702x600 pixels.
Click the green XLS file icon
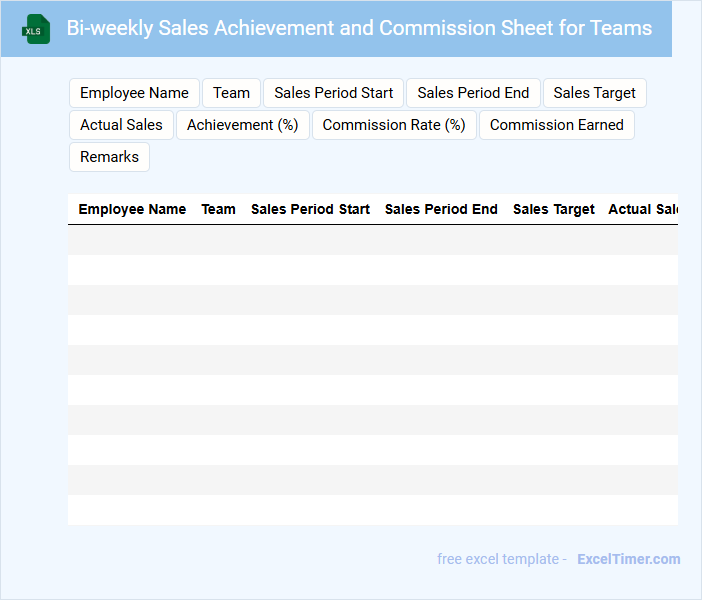coord(37,29)
